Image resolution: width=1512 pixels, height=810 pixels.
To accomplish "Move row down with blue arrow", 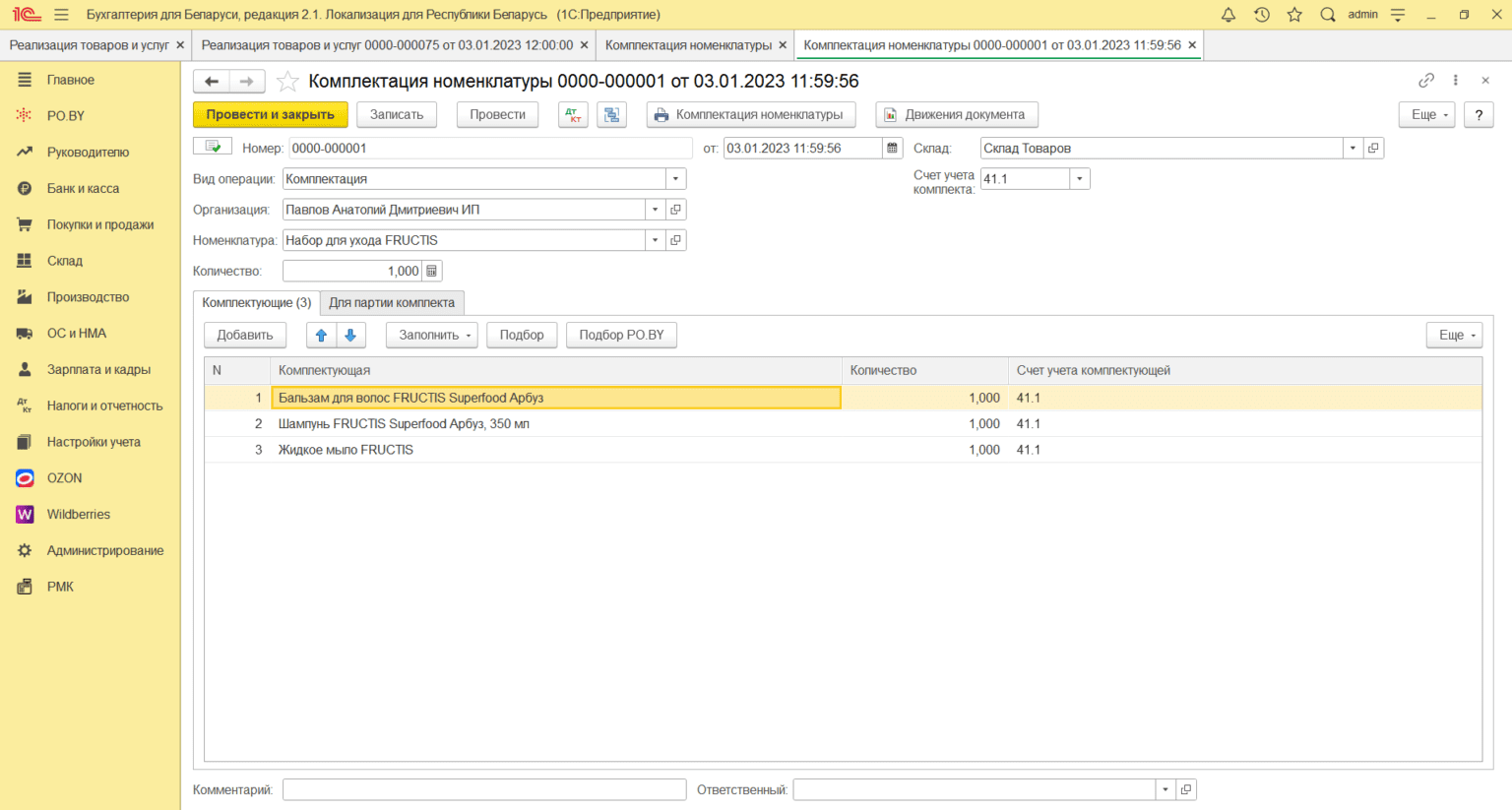I will coord(350,336).
